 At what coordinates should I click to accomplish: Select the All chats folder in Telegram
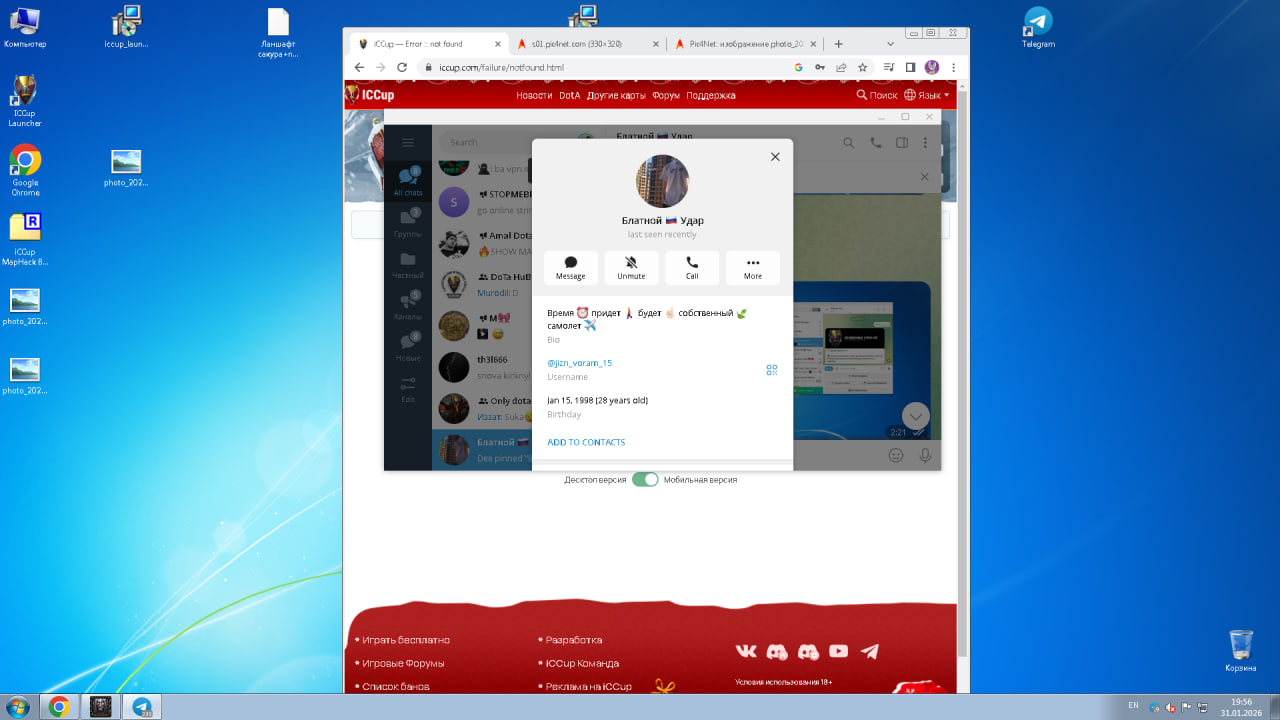[x=408, y=182]
